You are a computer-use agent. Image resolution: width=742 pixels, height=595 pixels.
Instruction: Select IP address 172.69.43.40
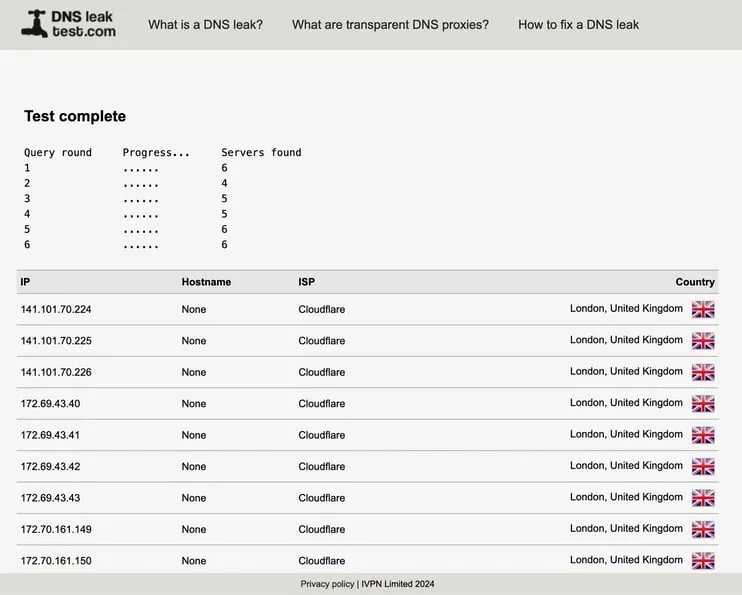pos(50,403)
